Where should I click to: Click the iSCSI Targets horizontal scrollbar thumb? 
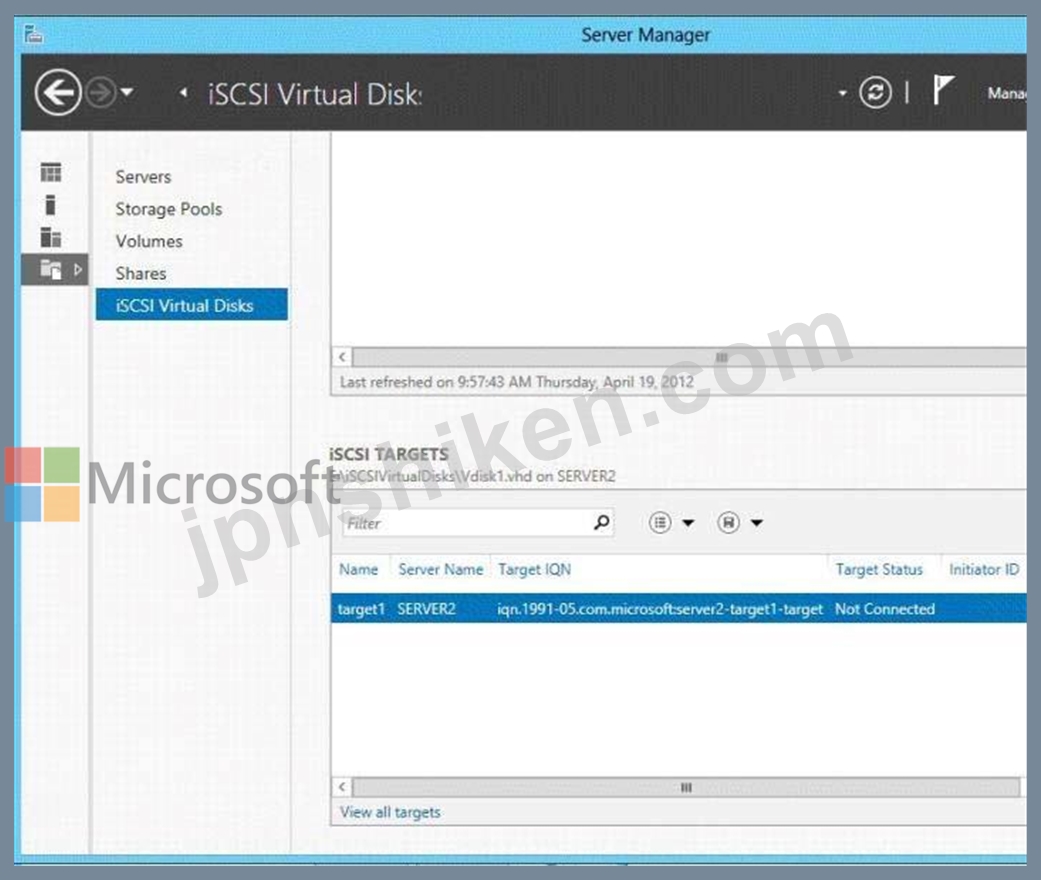point(686,788)
